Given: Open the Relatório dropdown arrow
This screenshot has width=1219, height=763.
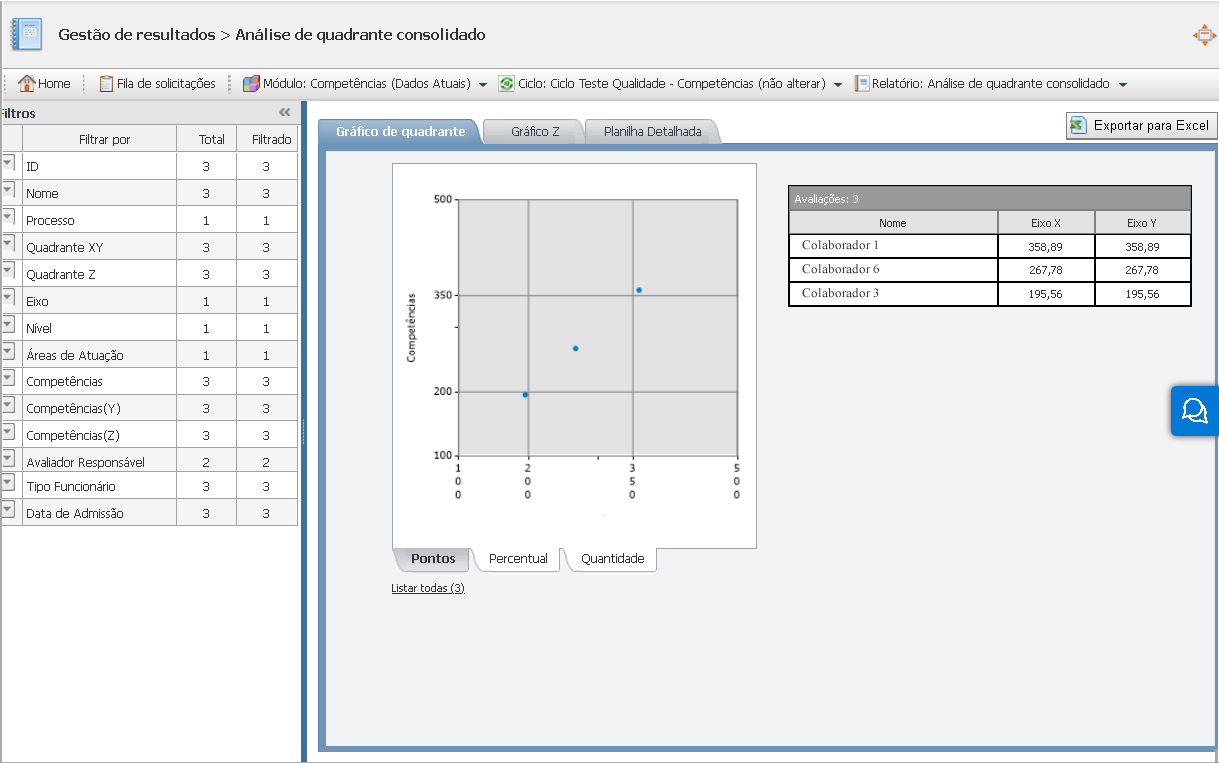Looking at the screenshot, I should click(1122, 85).
